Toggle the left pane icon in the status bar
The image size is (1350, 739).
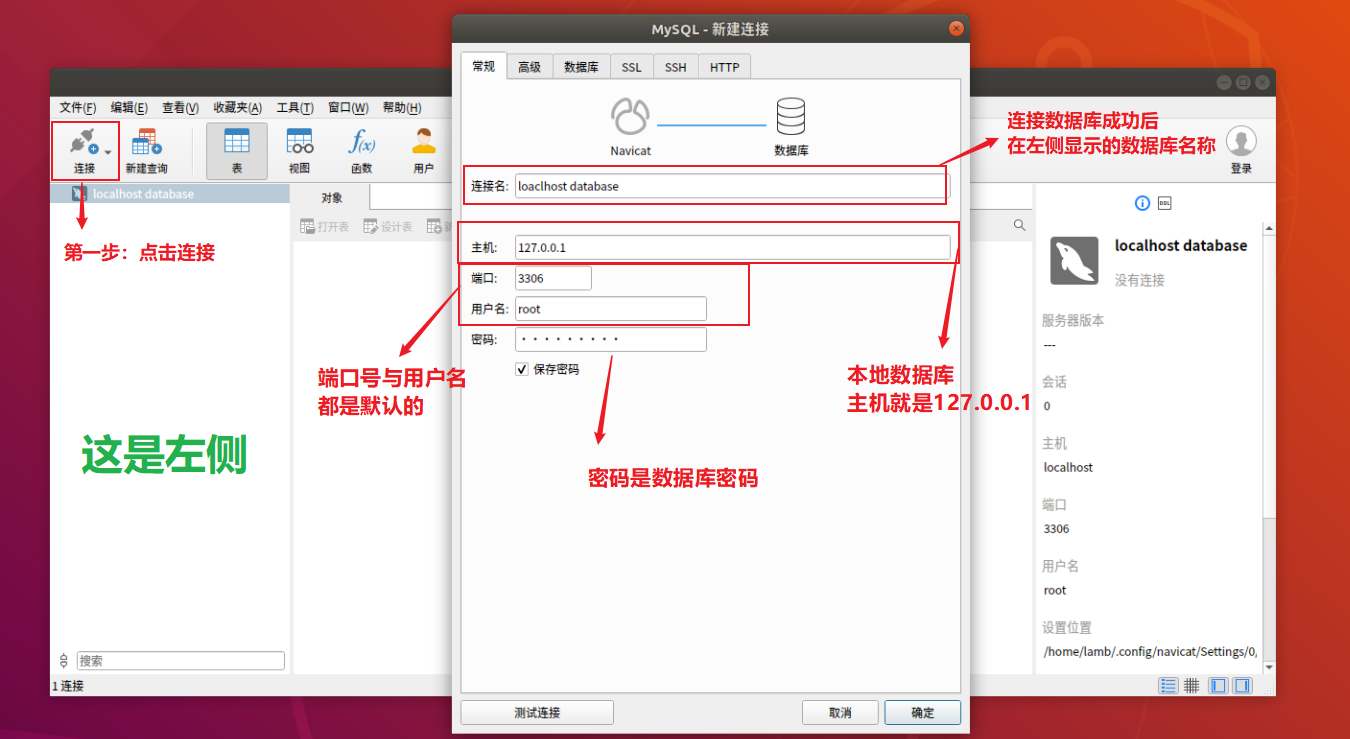pos(1218,686)
